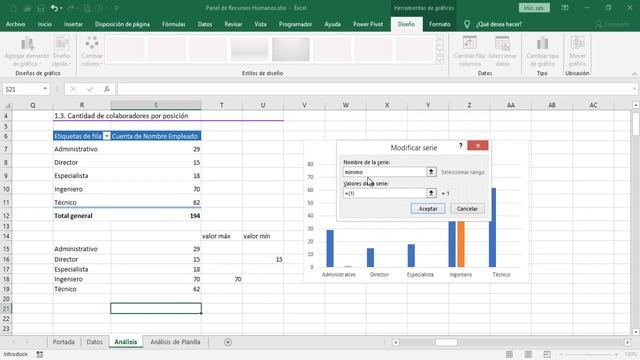This screenshot has height=360, width=640.
Task: Click Cancelar in Modificar serie dialog
Action: coord(467,209)
